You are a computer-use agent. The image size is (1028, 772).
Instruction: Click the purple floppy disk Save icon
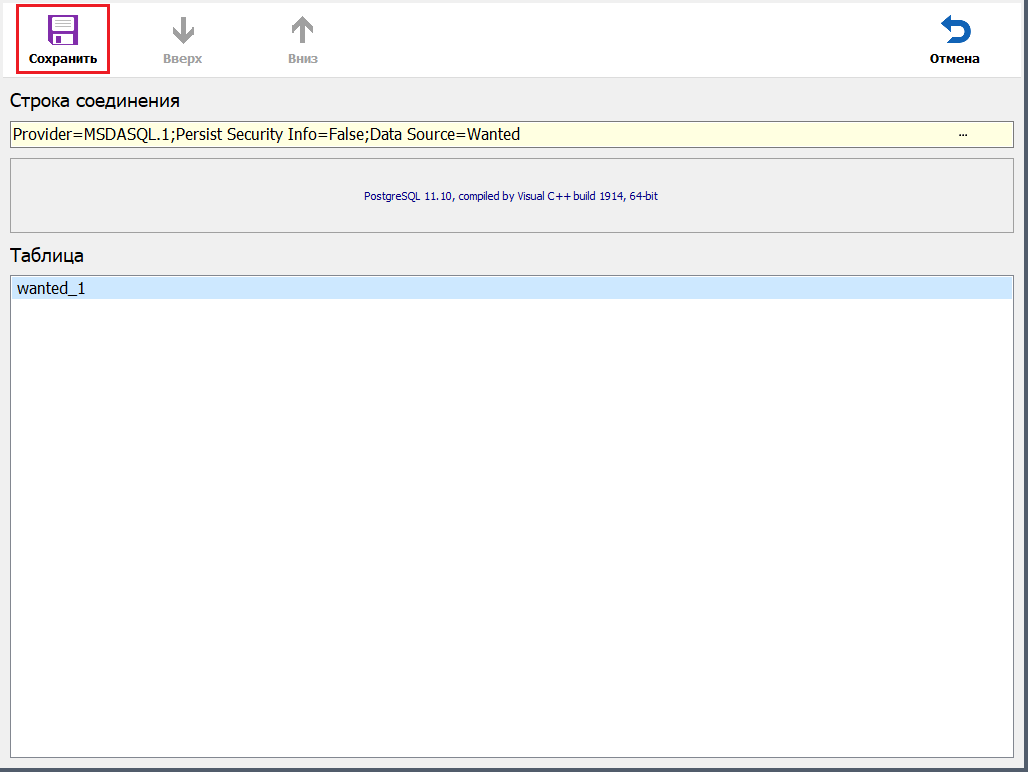(x=63, y=30)
